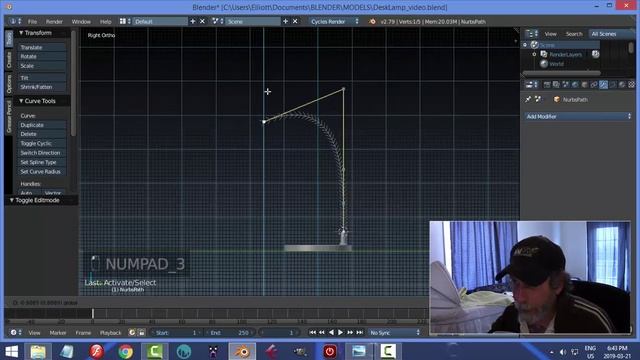
Task: Click the curve Delete button
Action: pos(42,134)
